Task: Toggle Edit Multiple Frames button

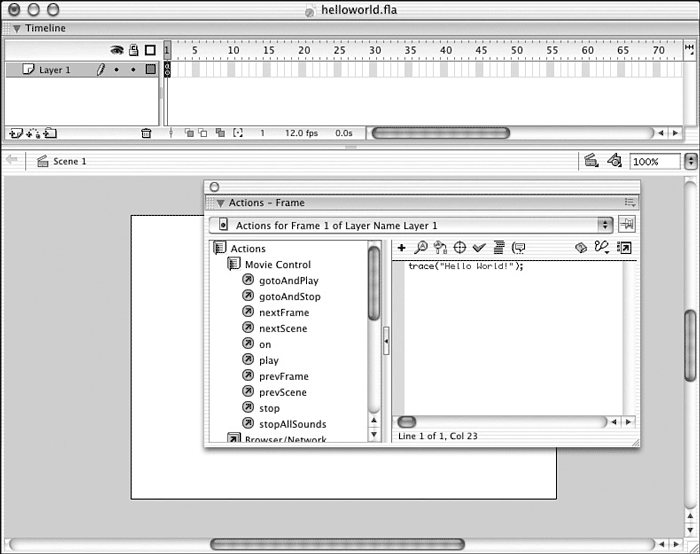Action: tap(220, 133)
